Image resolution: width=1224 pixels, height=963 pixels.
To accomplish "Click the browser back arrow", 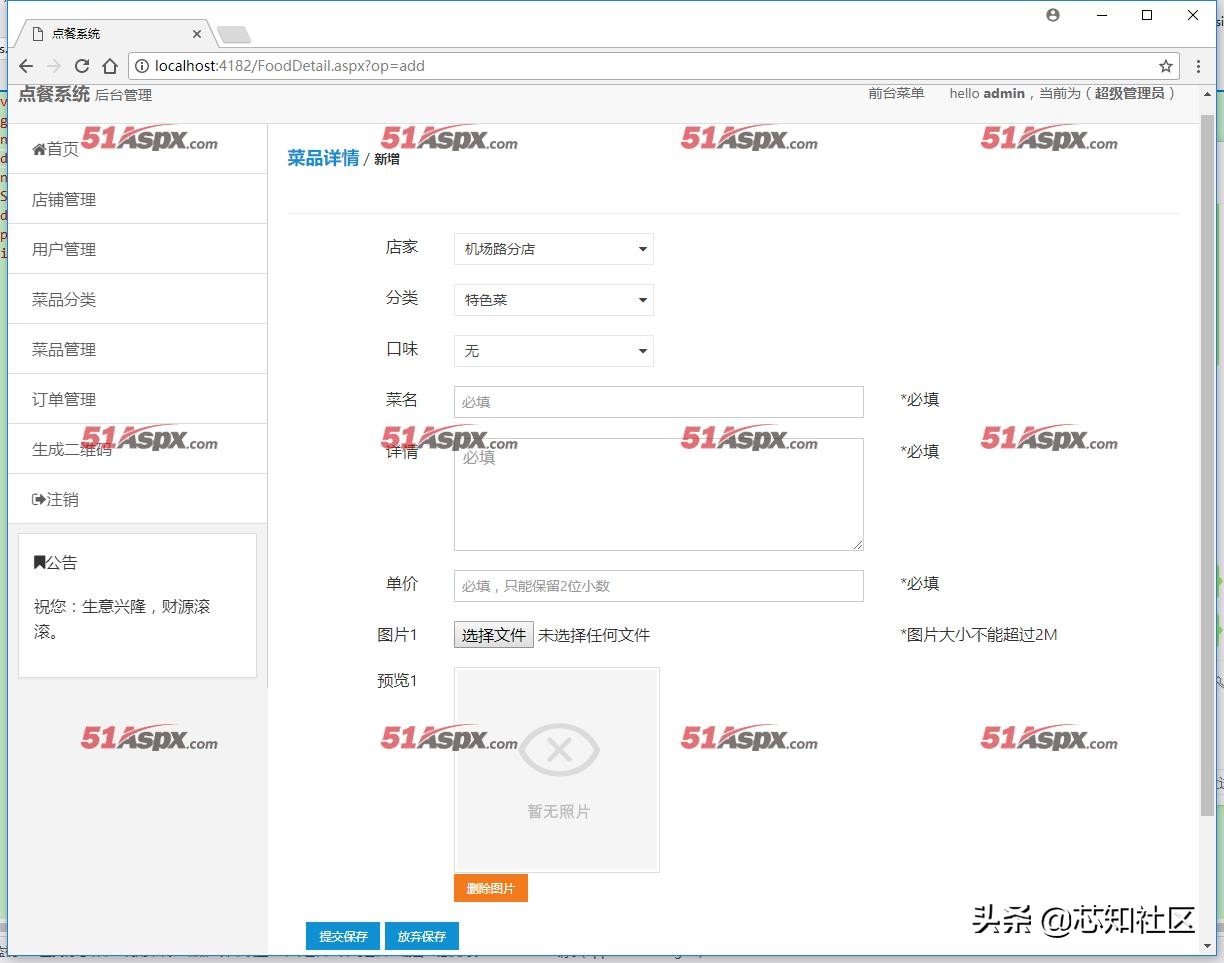I will point(26,66).
